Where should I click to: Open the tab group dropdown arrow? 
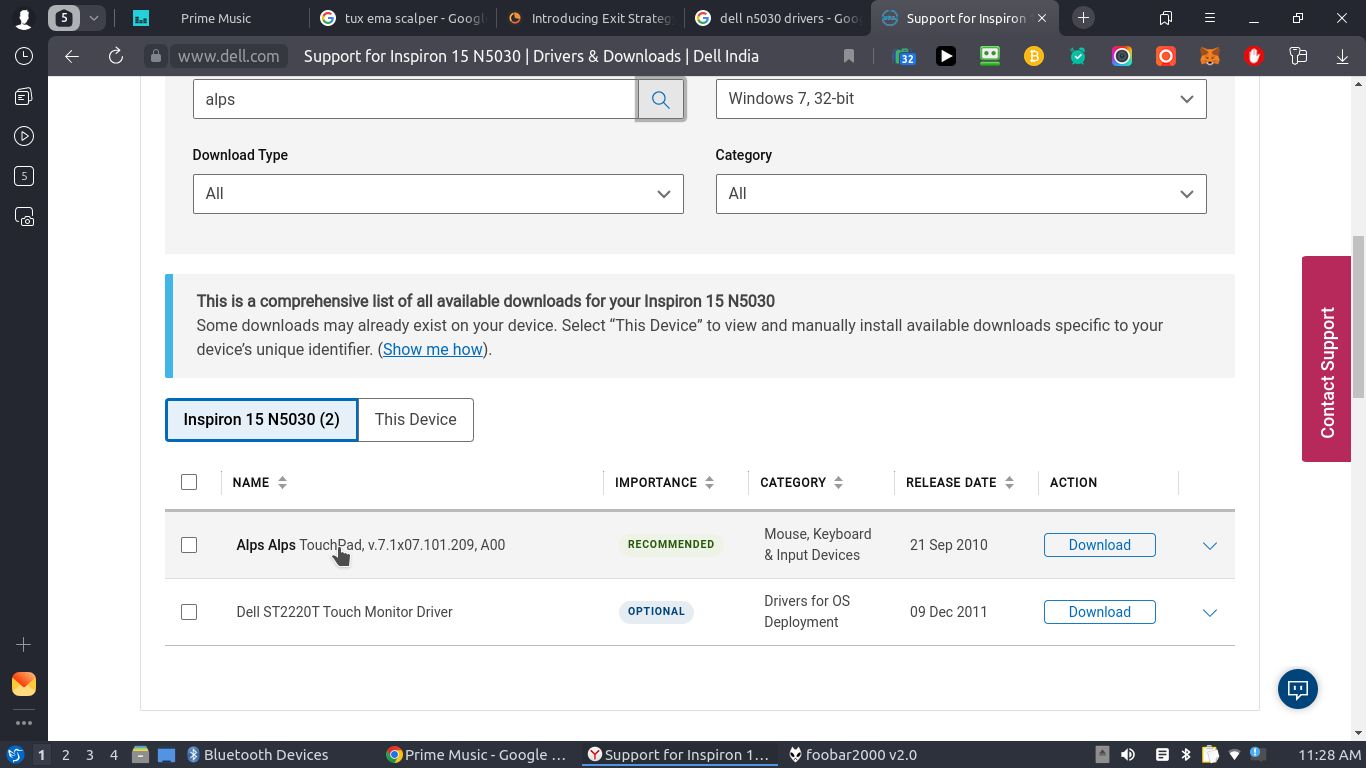coord(93,18)
